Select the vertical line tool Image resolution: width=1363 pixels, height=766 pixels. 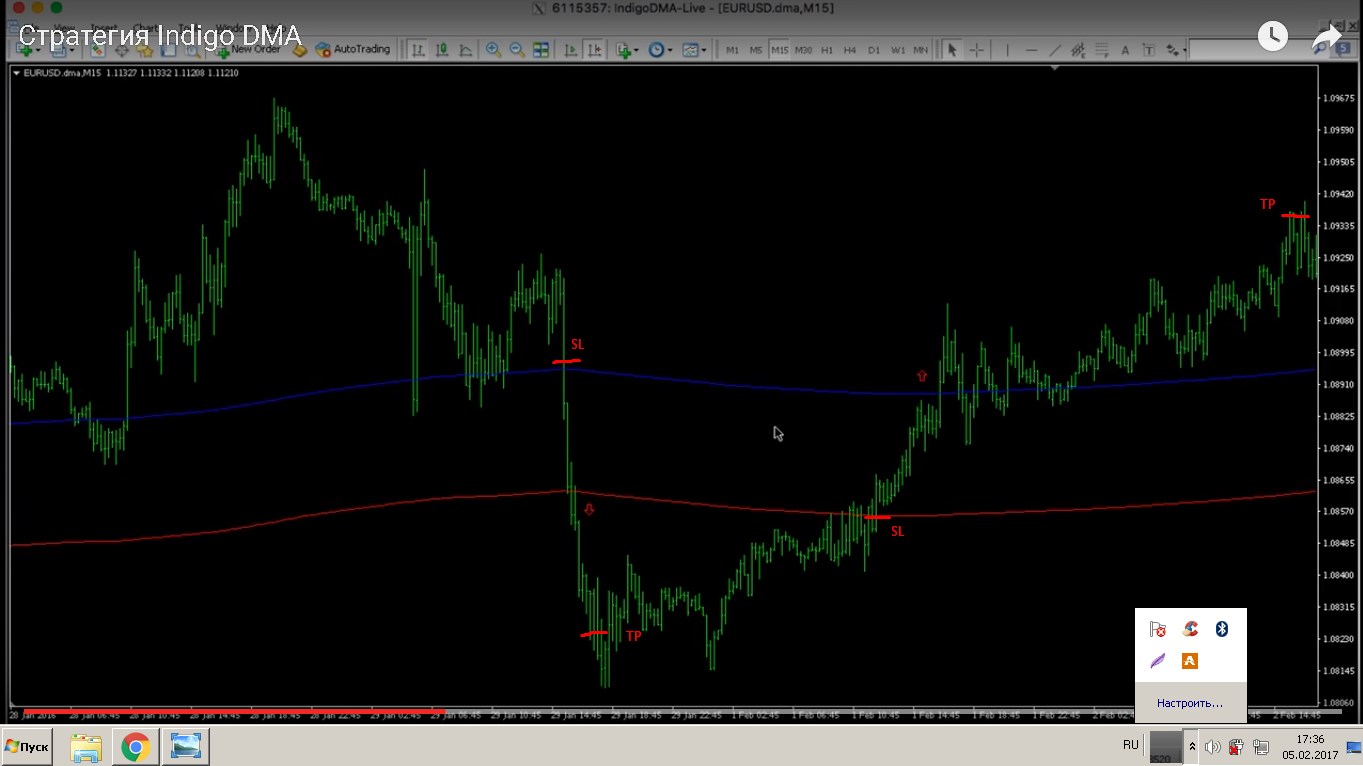pos(1007,50)
